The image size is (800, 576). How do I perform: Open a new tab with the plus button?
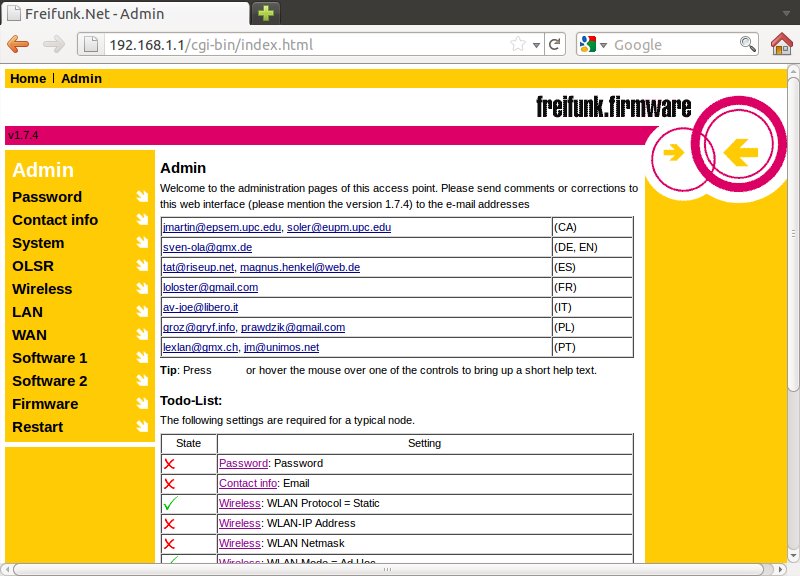pyautogui.click(x=266, y=13)
